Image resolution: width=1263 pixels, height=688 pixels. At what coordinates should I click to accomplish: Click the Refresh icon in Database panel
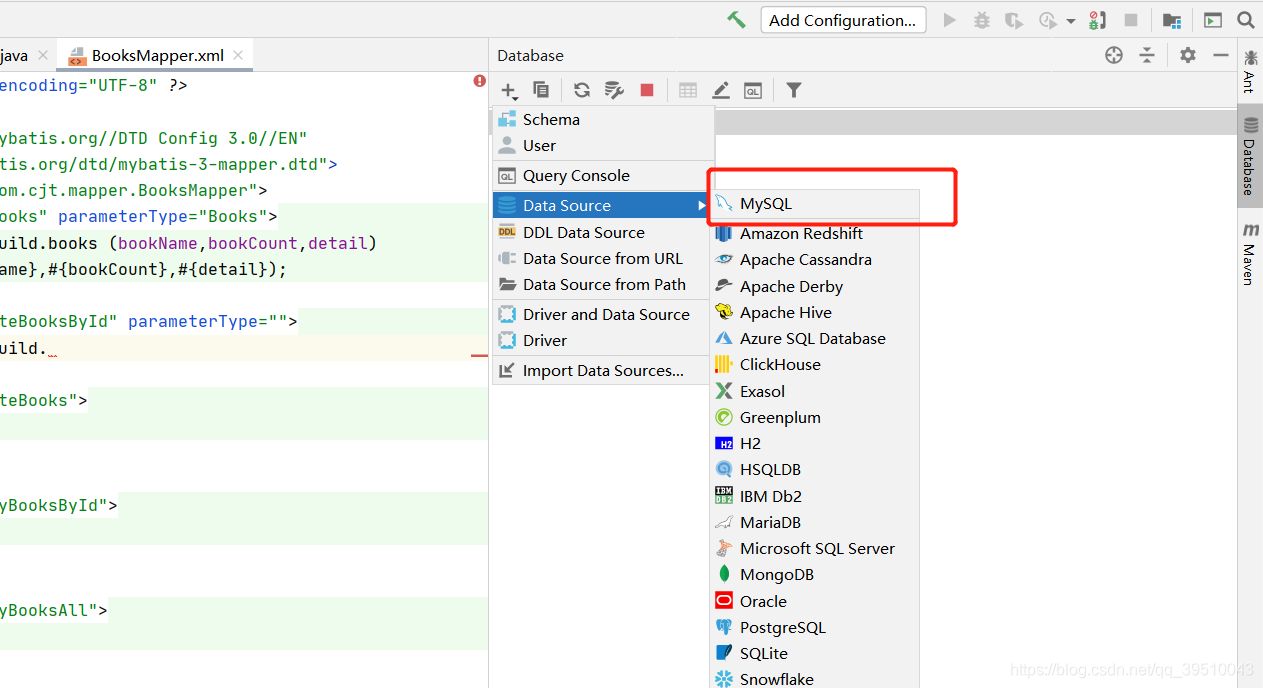tap(582, 90)
